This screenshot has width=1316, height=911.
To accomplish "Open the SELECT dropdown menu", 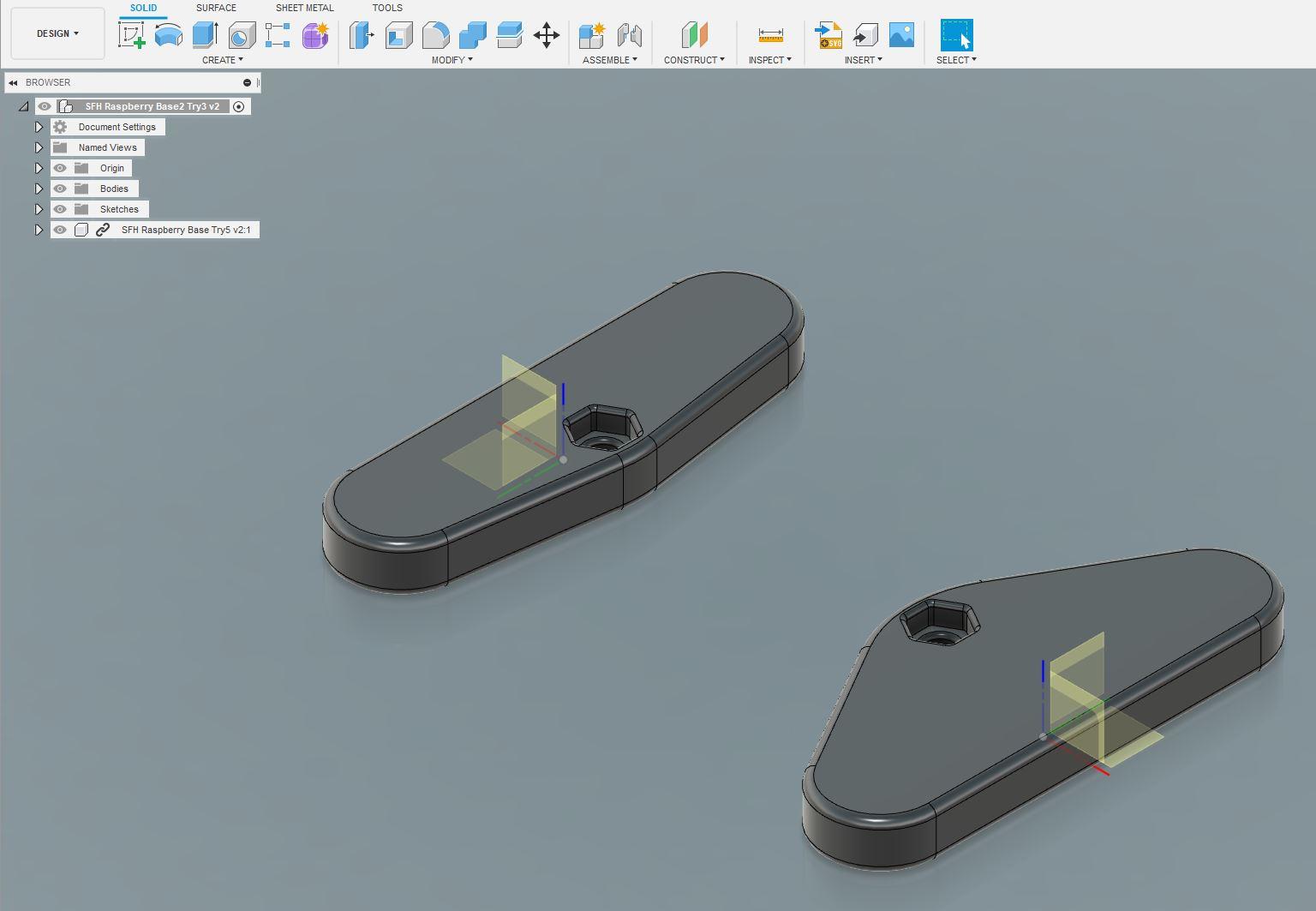I will click(x=956, y=60).
